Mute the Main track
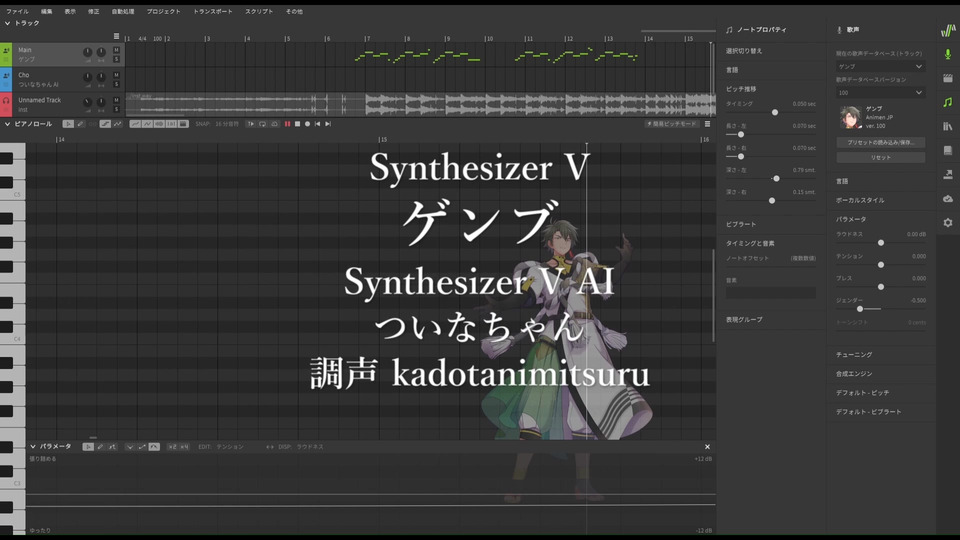Image resolution: width=960 pixels, height=540 pixels. tap(116, 50)
